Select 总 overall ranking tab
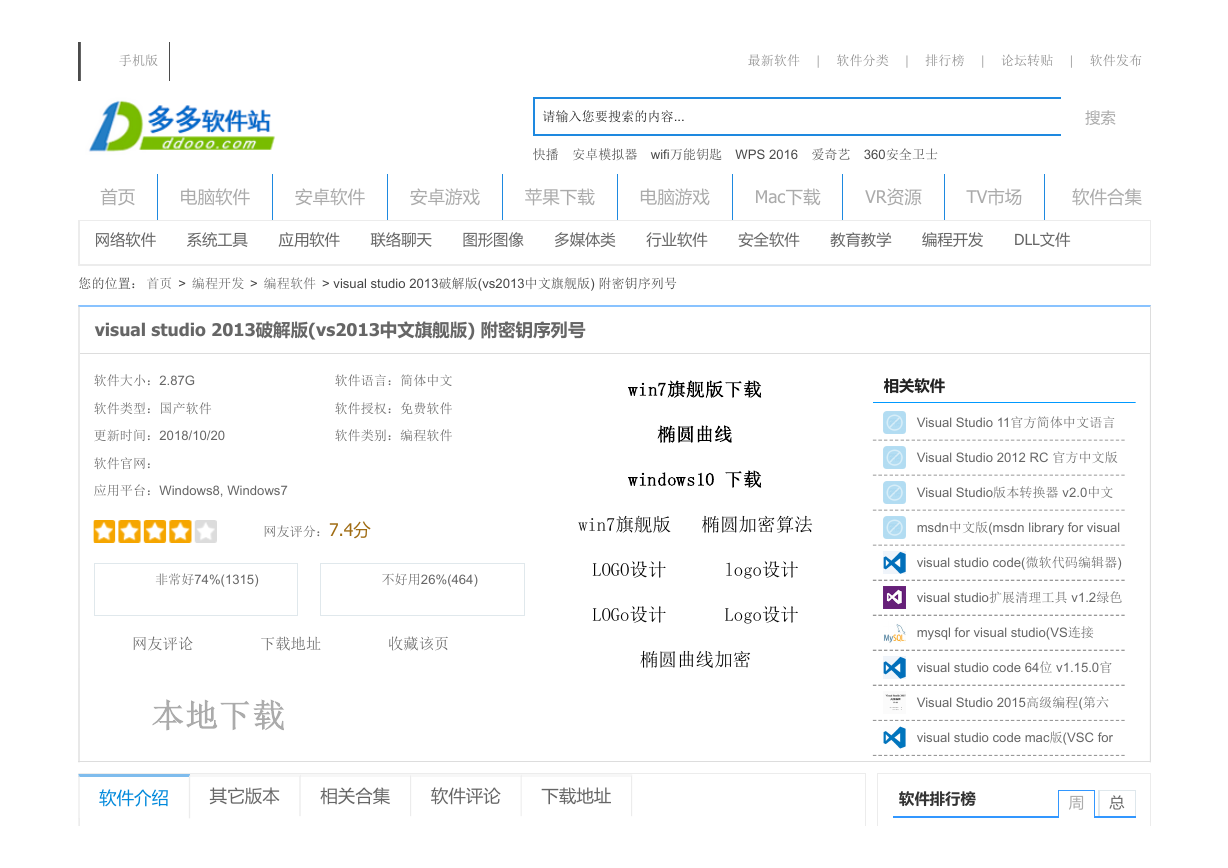 pos(1117,803)
